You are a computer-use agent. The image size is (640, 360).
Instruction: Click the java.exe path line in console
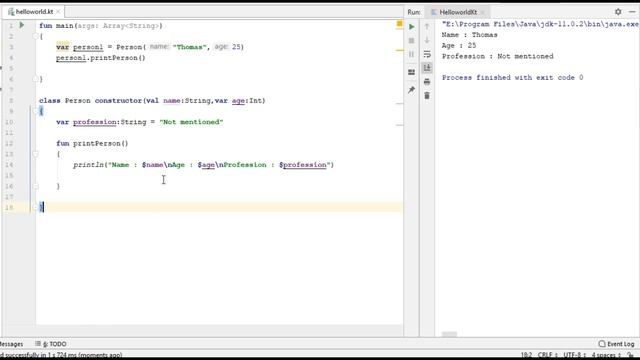pos(540,24)
